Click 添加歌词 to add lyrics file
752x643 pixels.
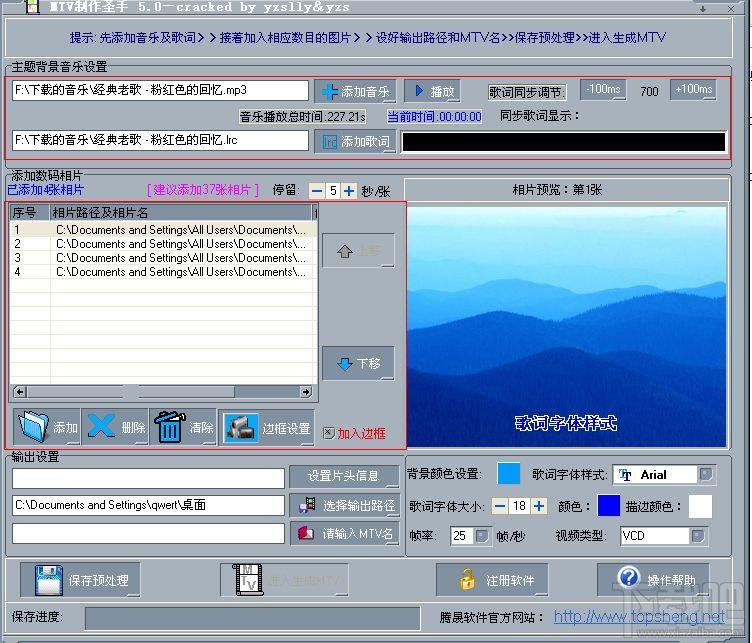click(355, 141)
